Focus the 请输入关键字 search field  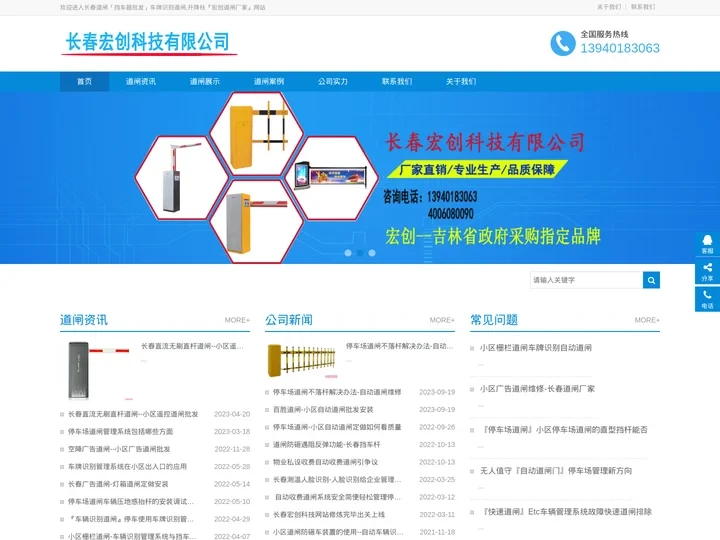click(x=586, y=280)
